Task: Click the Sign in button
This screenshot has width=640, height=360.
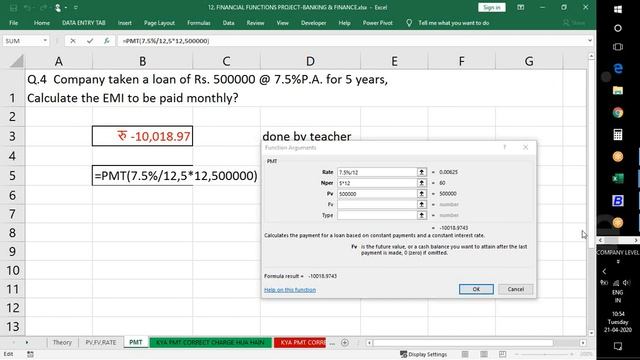Action: 491,7
